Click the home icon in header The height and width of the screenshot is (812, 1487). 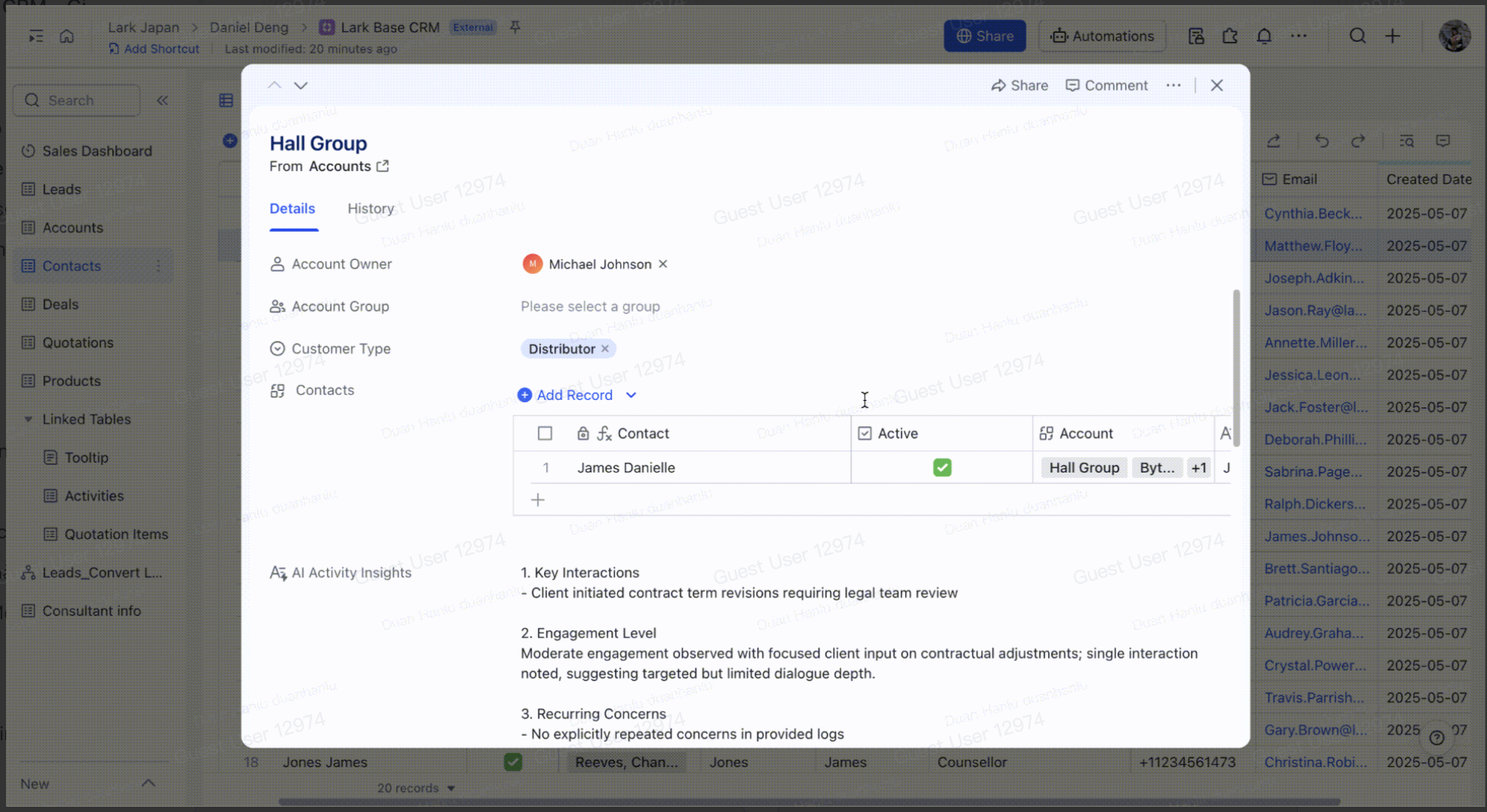point(67,36)
